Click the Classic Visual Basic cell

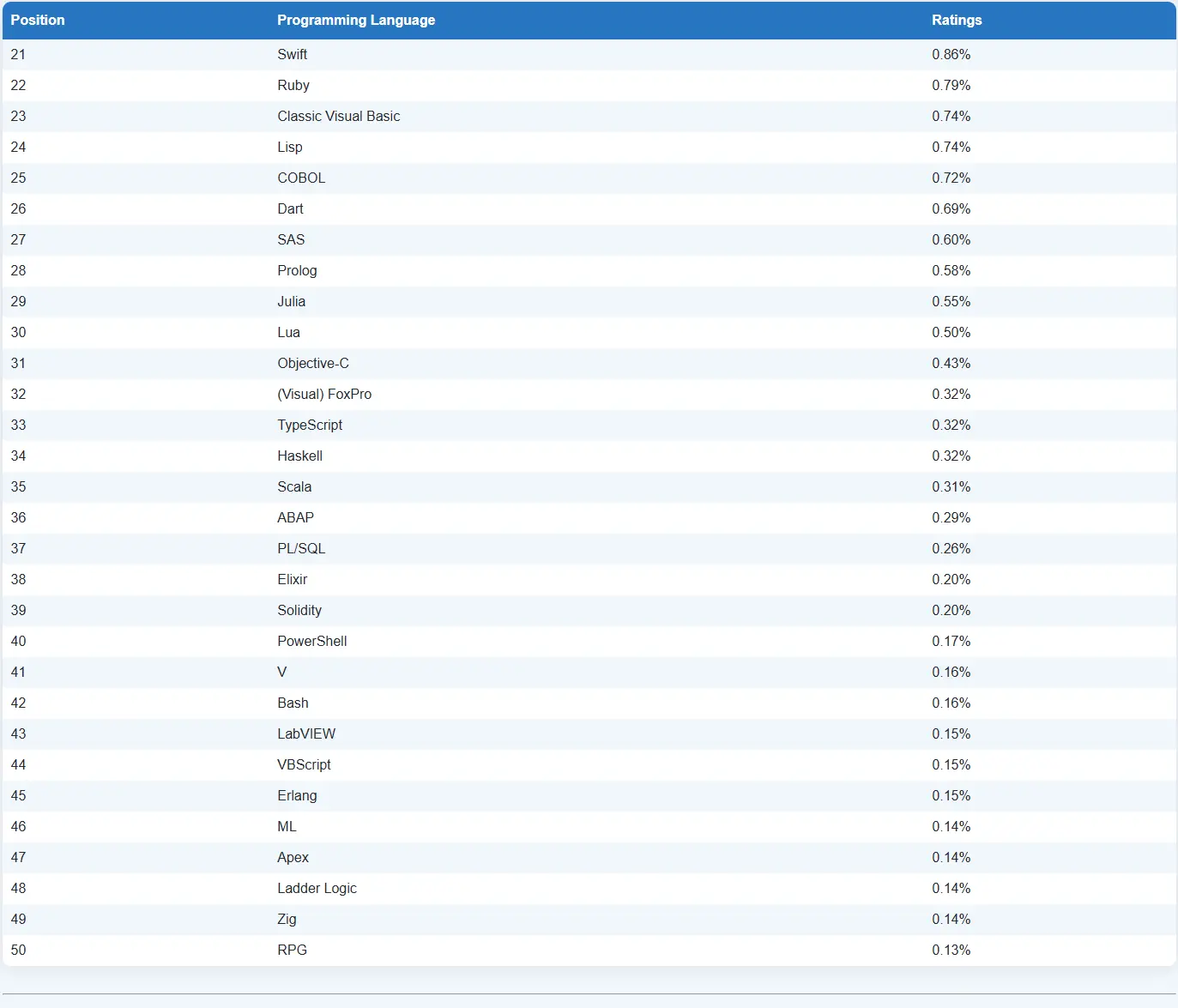339,116
